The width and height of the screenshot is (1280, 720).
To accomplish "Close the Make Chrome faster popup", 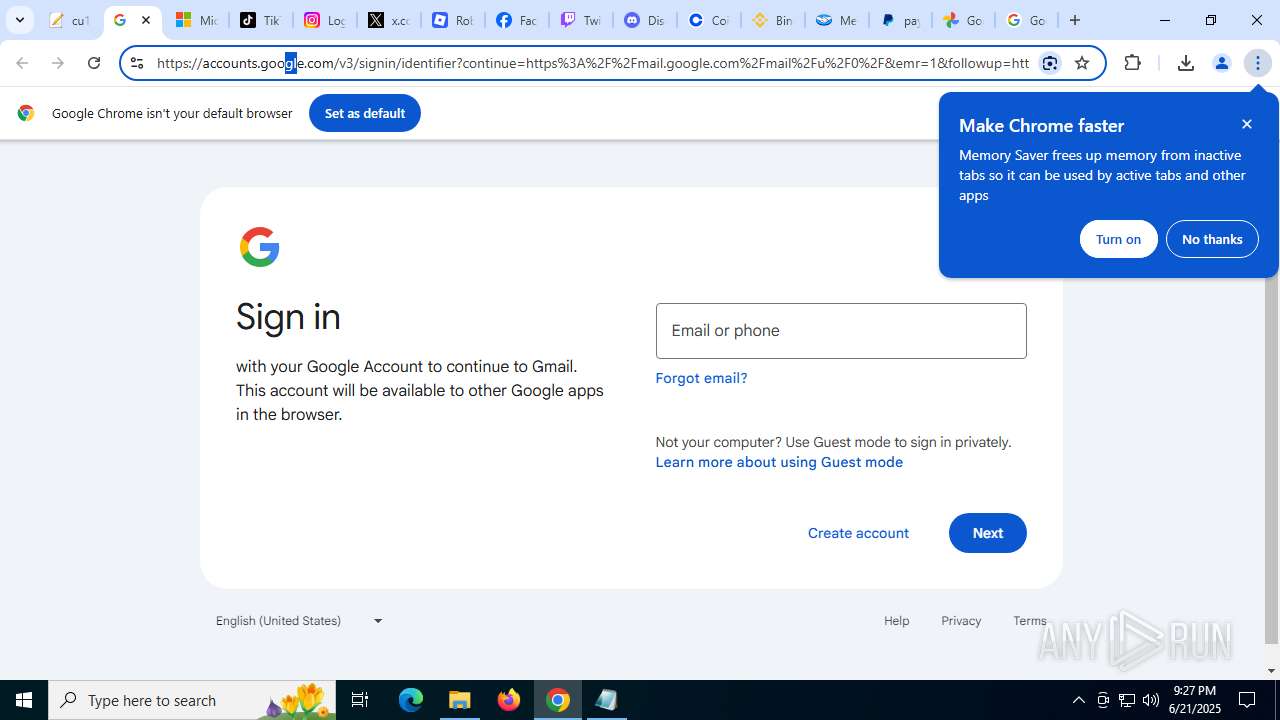I will [1247, 124].
